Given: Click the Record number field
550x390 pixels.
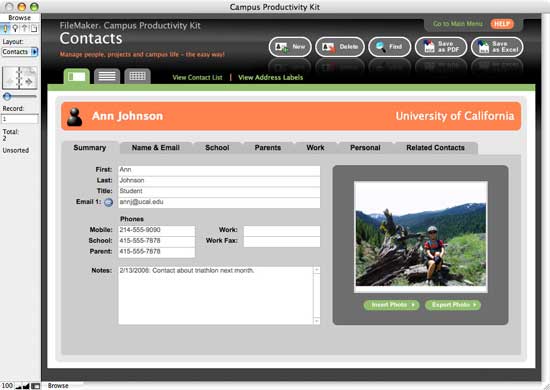Looking at the screenshot, I should 20,119.
